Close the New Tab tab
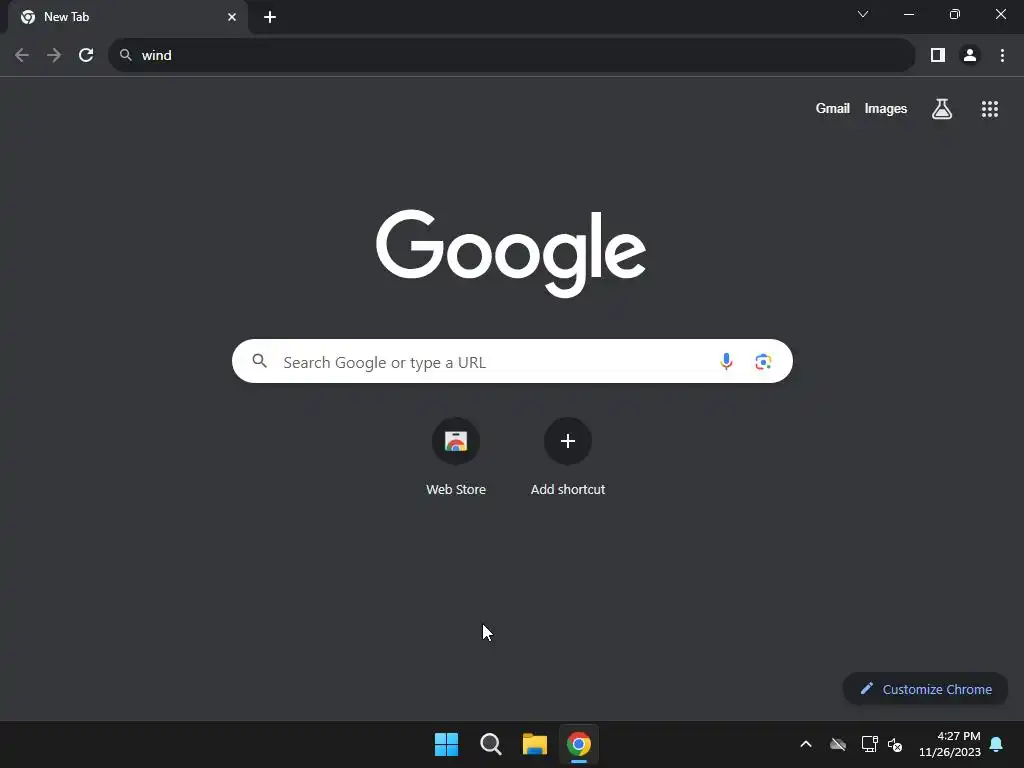 232,17
